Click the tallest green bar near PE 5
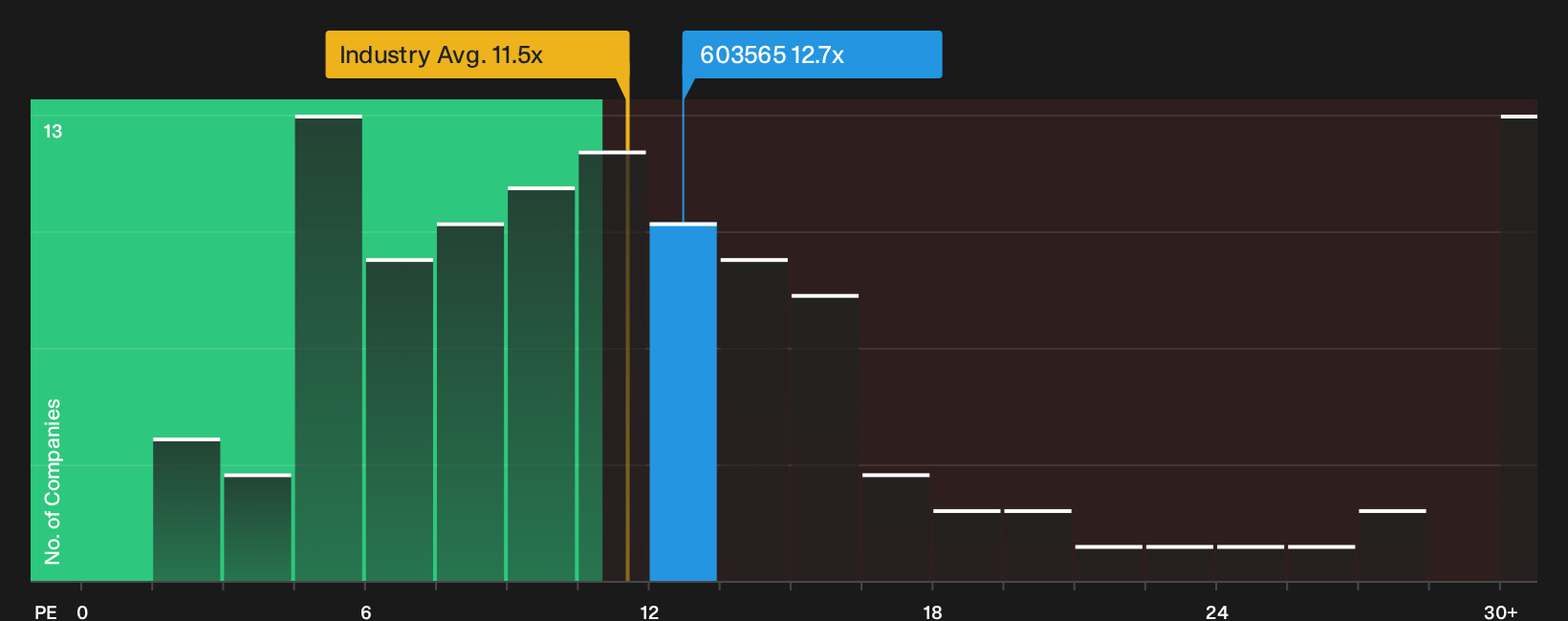Viewport: 1568px width, 621px height. [328, 348]
